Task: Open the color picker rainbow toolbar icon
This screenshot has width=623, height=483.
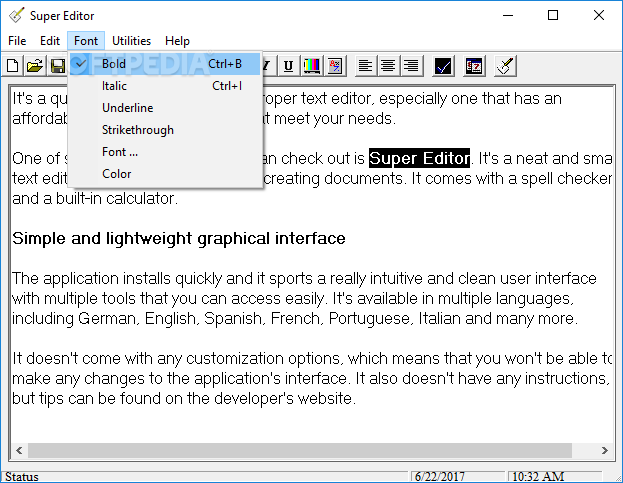Action: coord(312,66)
